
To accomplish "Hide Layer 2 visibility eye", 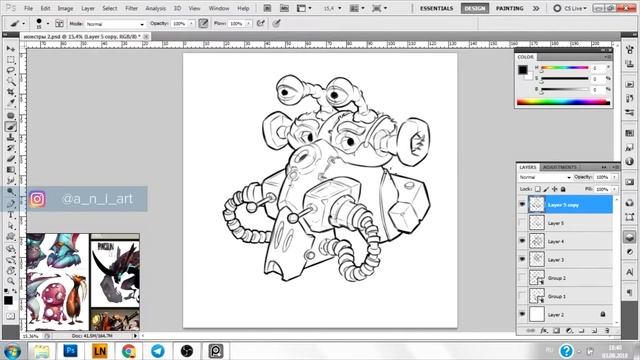I will click(x=522, y=314).
